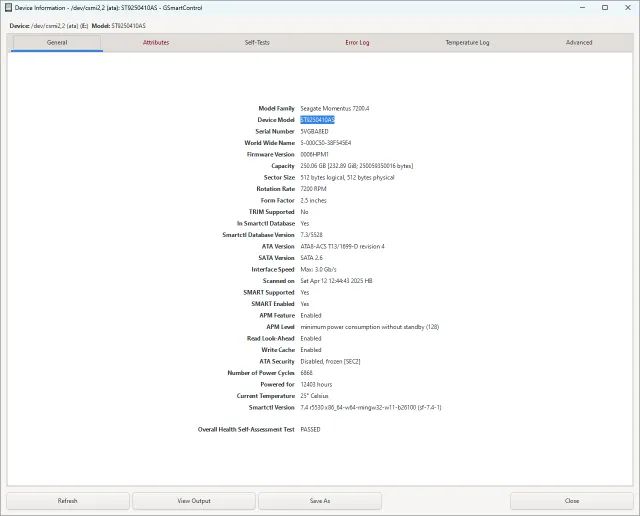
Task: Hit the Close button at bottom right
Action: coord(571,501)
